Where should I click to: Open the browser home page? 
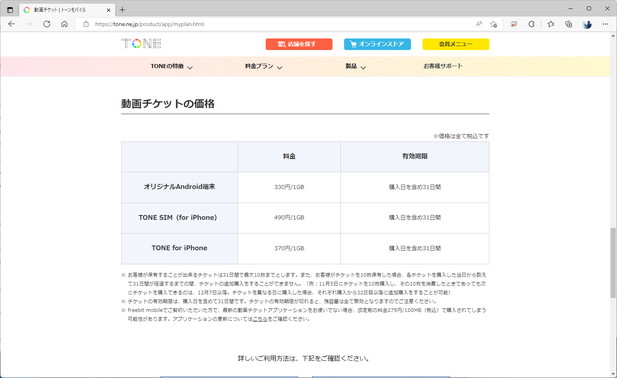coord(64,24)
